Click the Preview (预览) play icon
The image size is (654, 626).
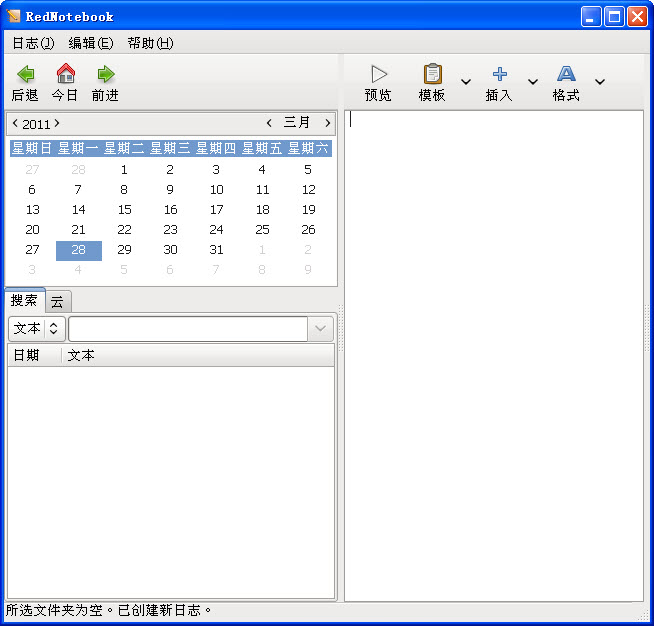pos(378,74)
